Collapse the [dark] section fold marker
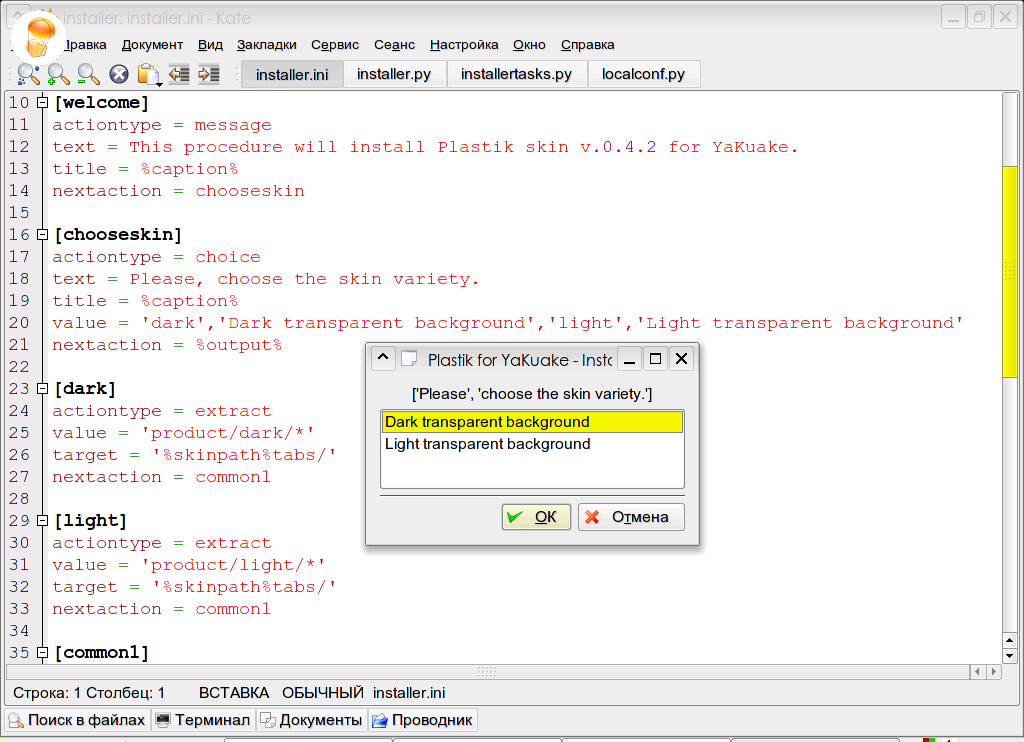 (42, 389)
